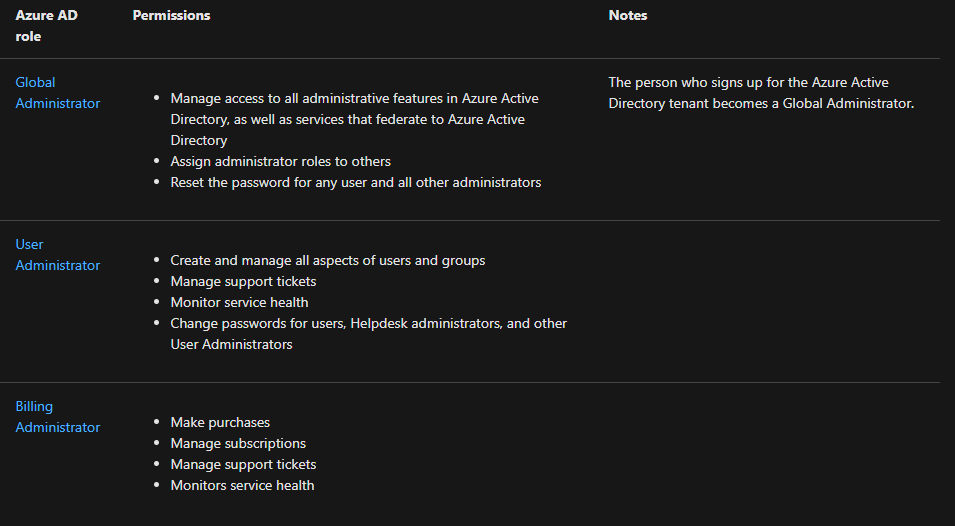Click 'Manage support tickets' in Billing Administrator row

coord(243,465)
